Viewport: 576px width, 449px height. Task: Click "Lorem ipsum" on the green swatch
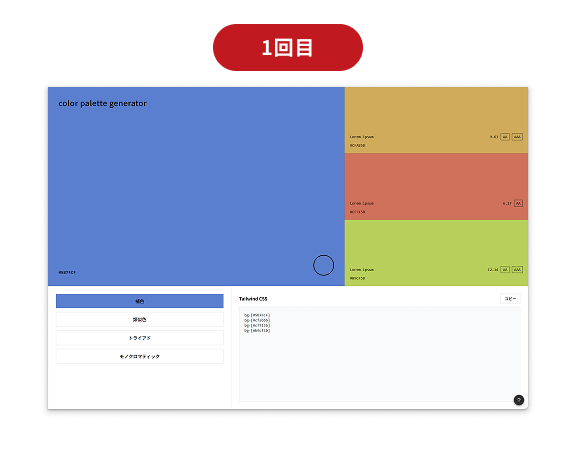[x=361, y=269]
